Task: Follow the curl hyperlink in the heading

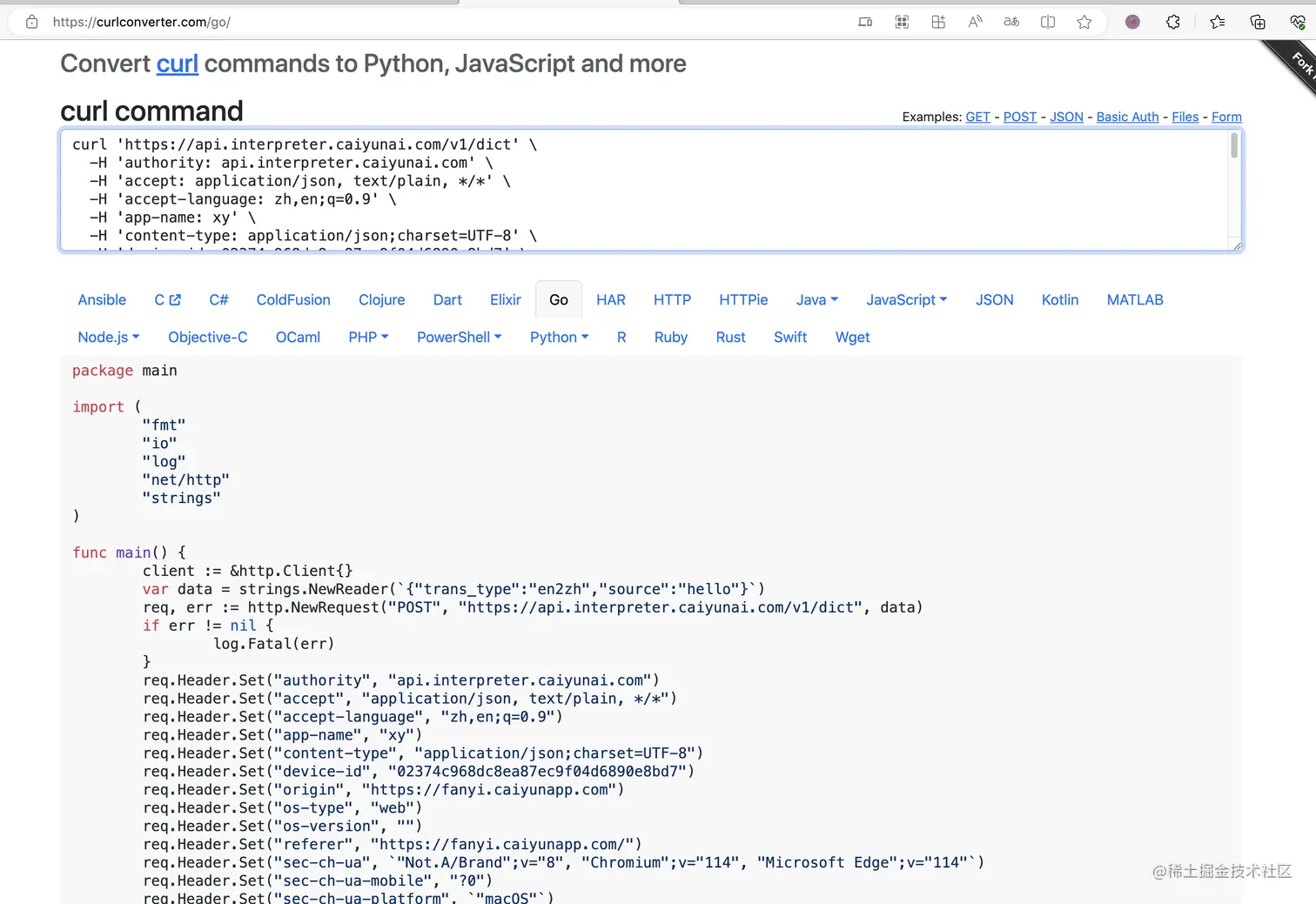Action: [x=178, y=64]
